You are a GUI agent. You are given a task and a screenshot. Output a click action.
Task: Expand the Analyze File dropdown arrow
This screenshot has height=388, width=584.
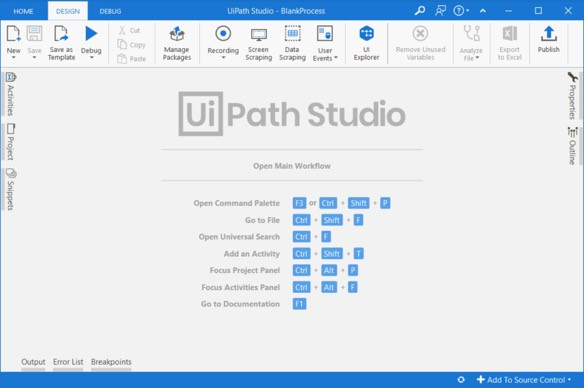pyautogui.click(x=477, y=58)
